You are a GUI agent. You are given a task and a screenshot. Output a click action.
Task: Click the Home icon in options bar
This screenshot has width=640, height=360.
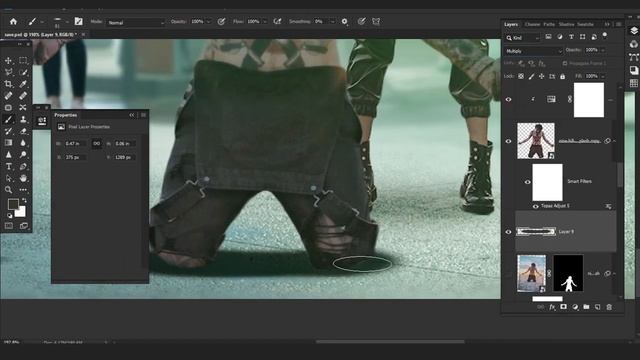click(13, 22)
